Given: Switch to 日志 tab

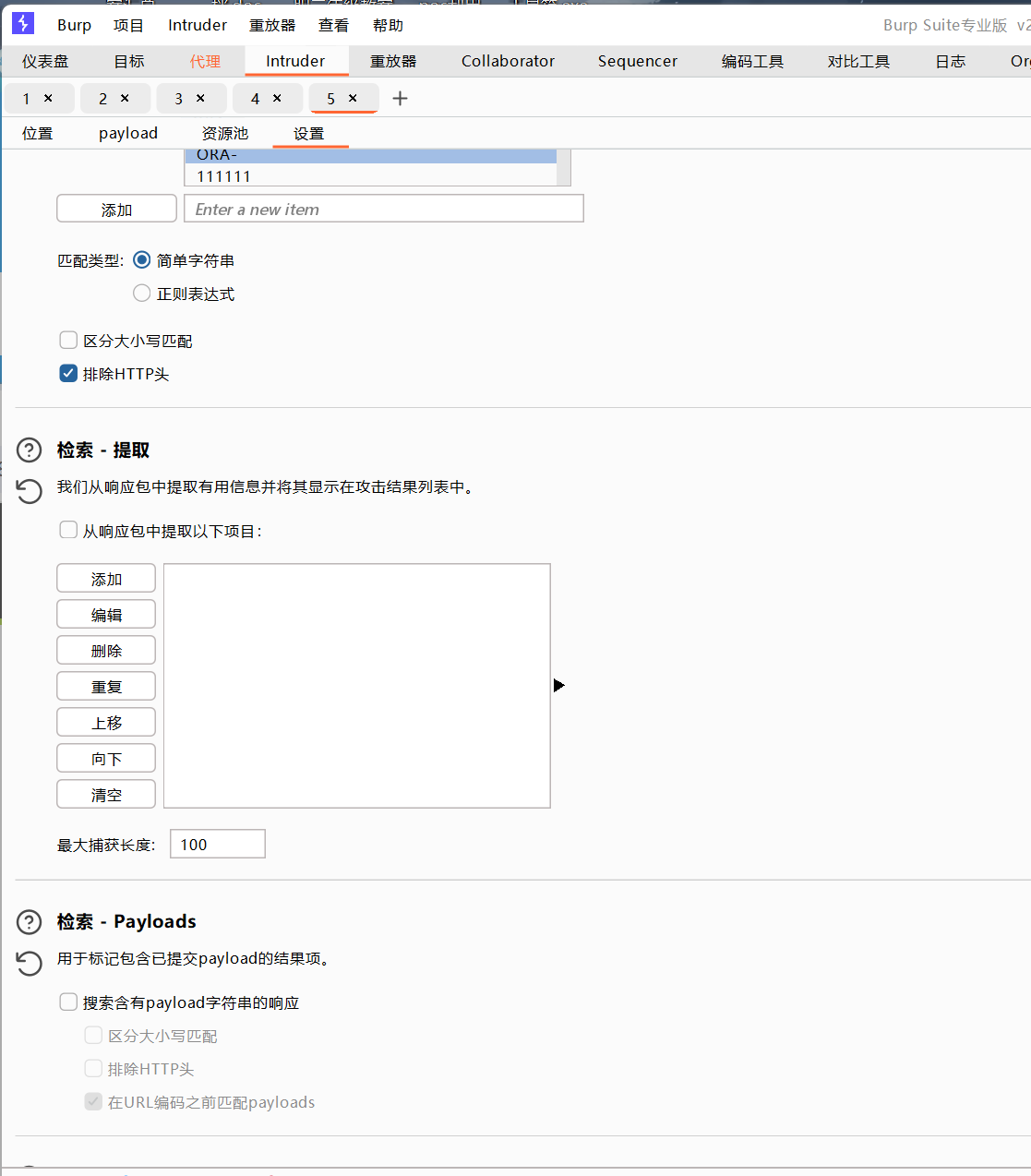Looking at the screenshot, I should [950, 61].
